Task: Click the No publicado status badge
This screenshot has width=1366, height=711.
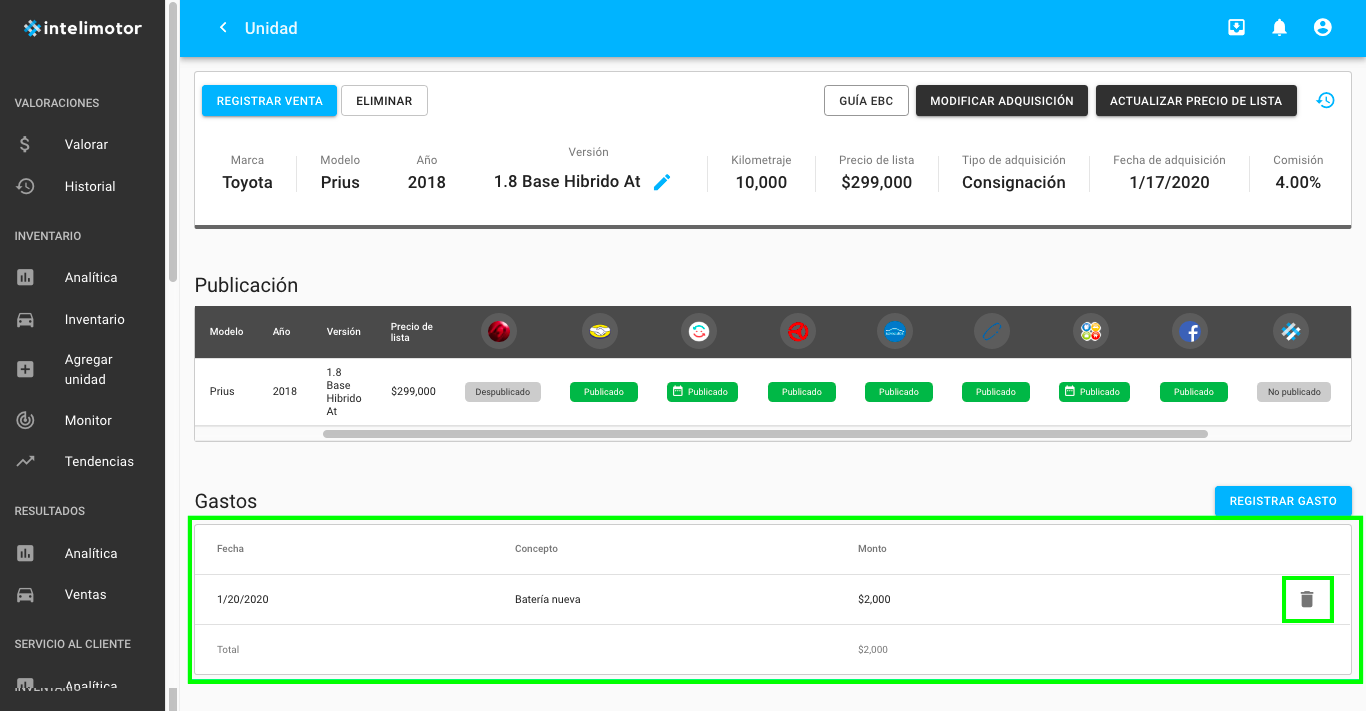Action: point(1294,392)
